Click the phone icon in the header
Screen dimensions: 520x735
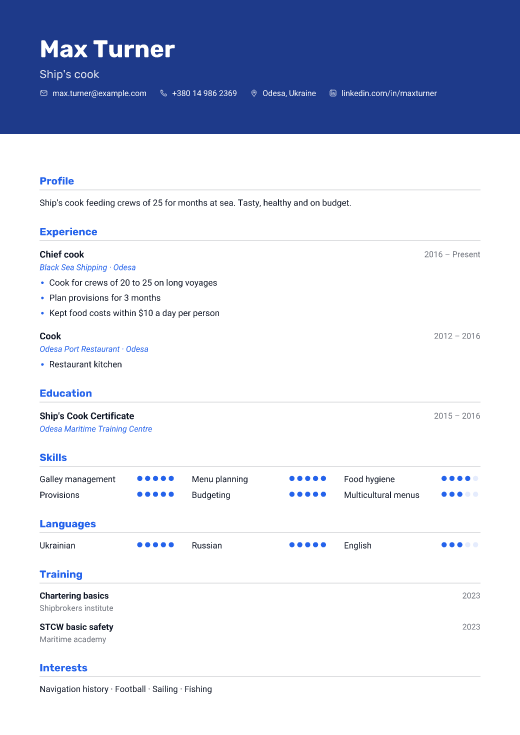coord(163,93)
